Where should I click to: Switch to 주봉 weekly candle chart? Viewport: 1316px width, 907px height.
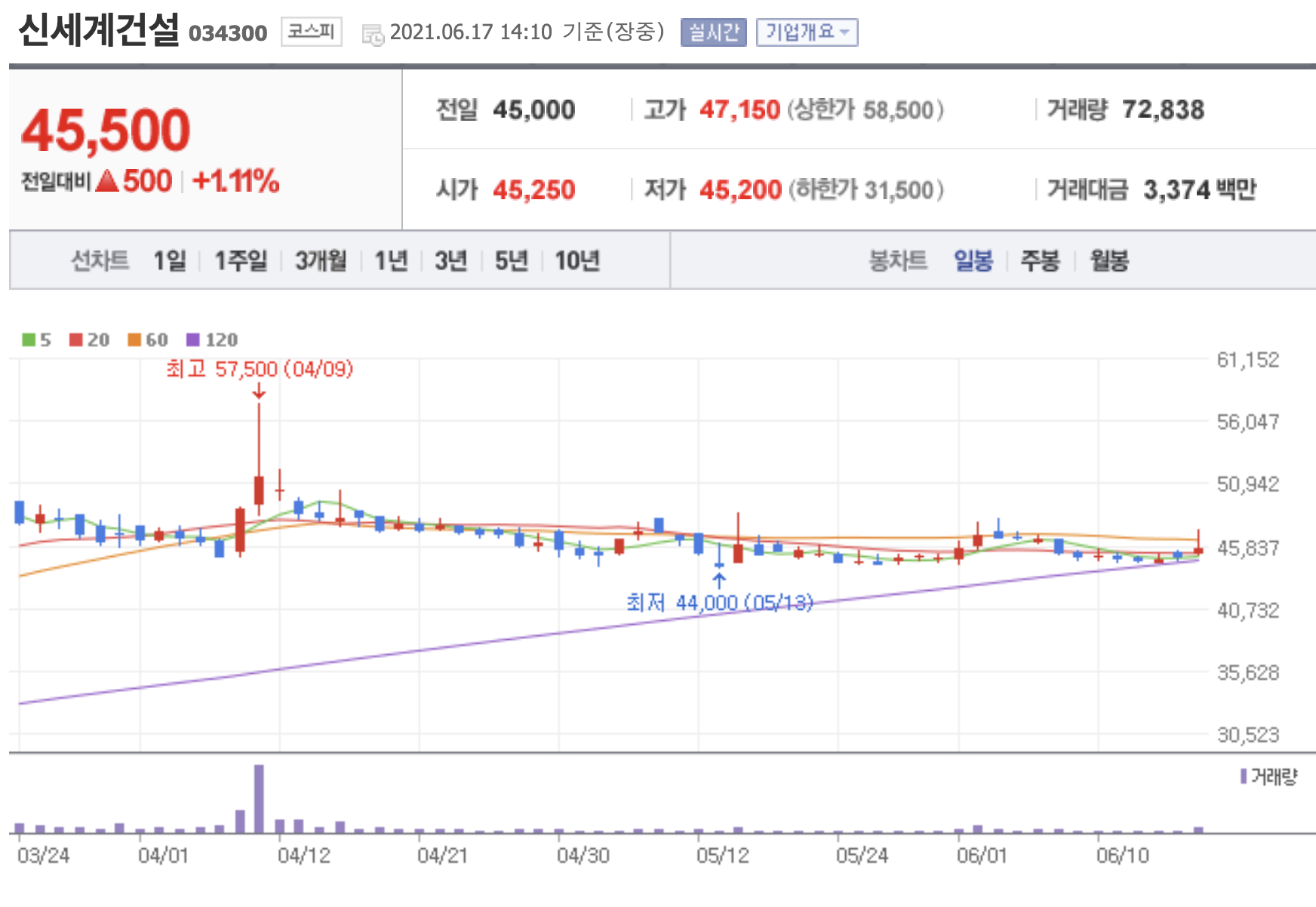(x=1041, y=261)
